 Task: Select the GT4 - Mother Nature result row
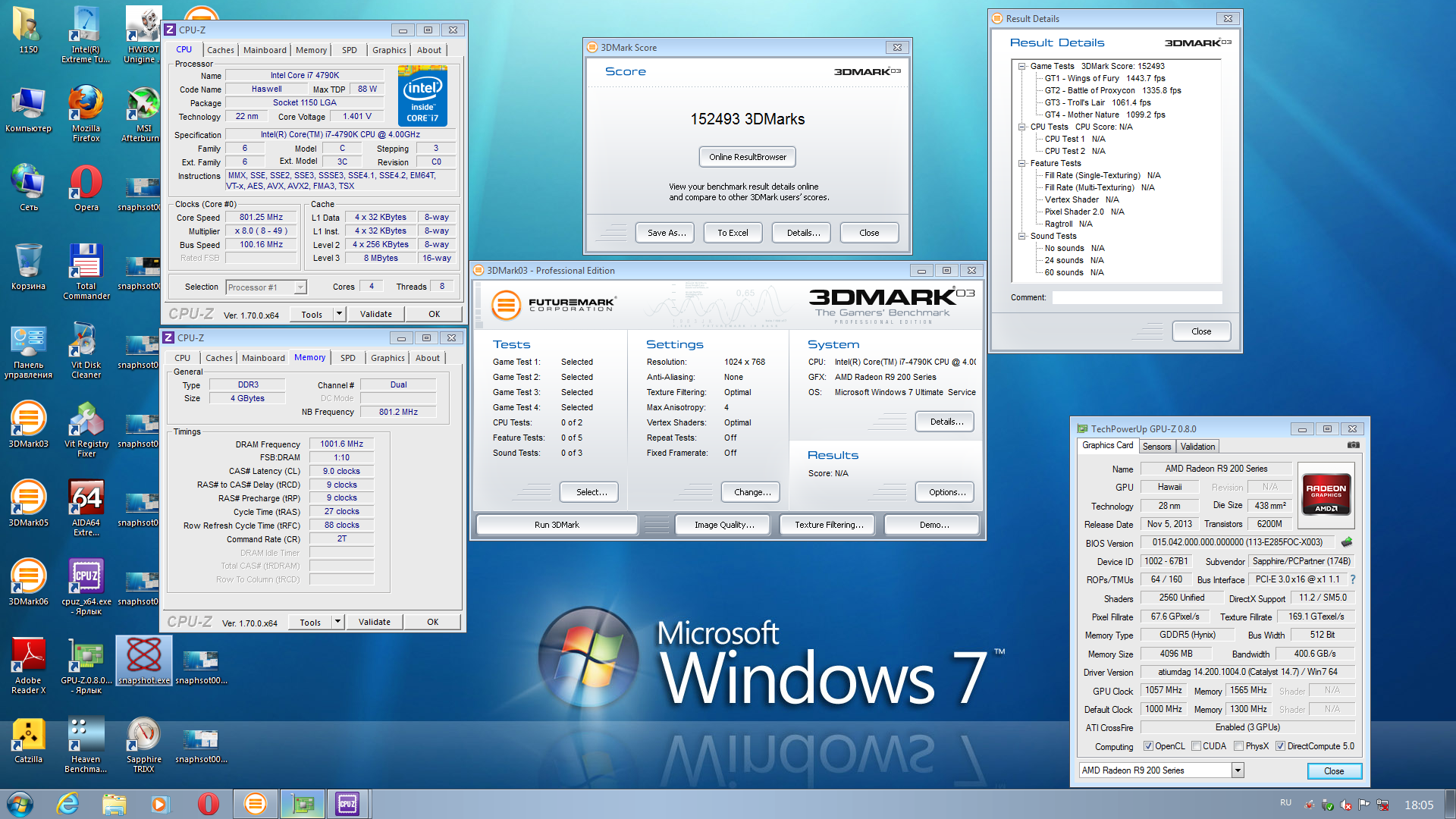[x=1104, y=115]
